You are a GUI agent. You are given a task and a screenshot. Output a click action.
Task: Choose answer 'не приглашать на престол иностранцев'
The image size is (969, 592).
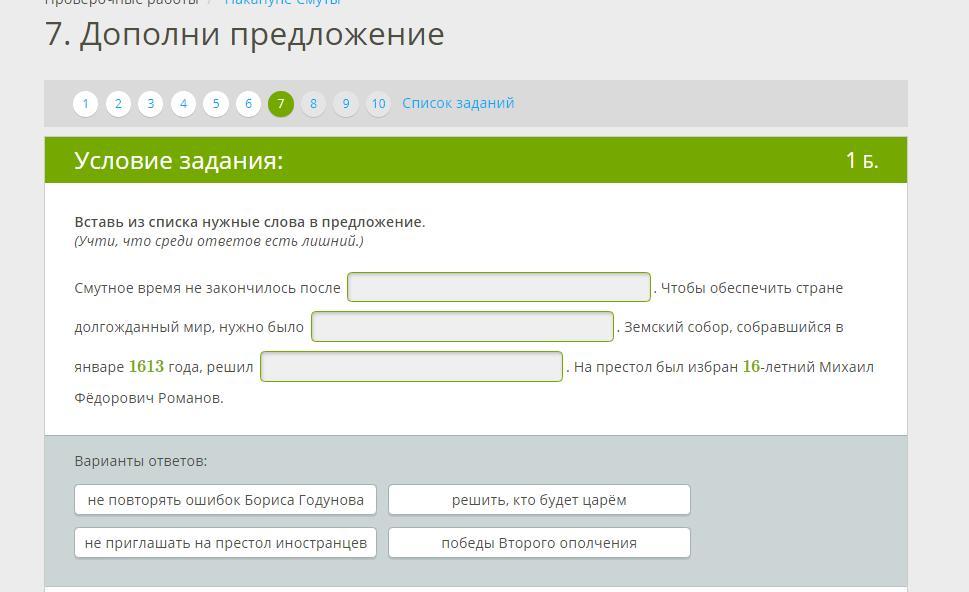coord(226,543)
